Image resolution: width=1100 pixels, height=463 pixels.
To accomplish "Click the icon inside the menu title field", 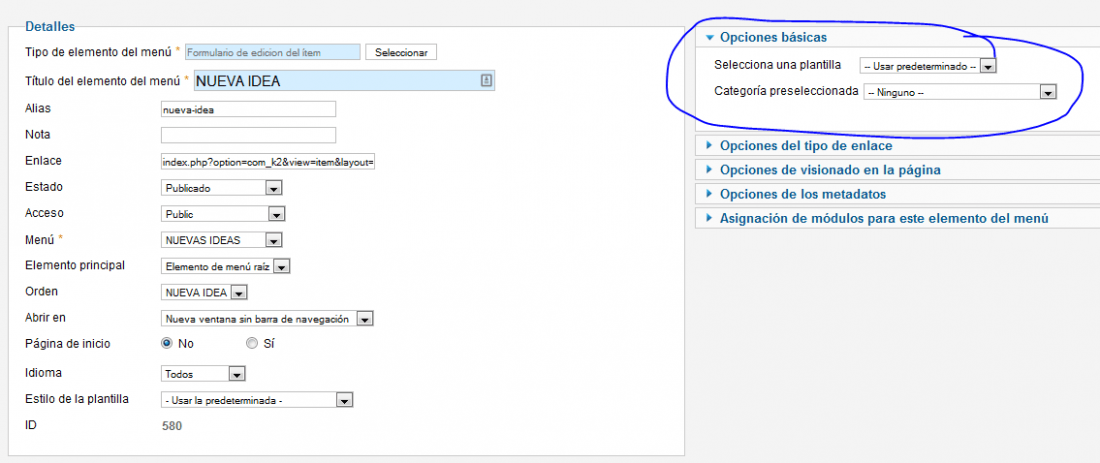I will (486, 81).
